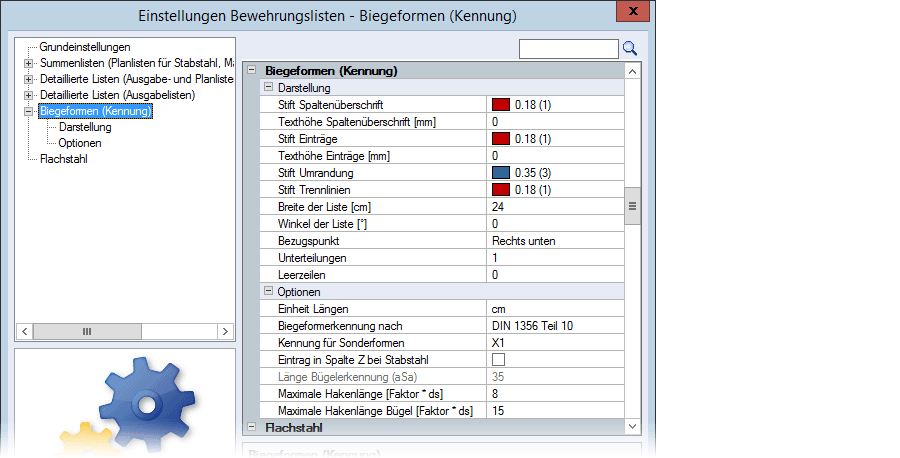900x458 pixels.
Task: Select the Einheit Längen row label
Action: tap(313, 309)
